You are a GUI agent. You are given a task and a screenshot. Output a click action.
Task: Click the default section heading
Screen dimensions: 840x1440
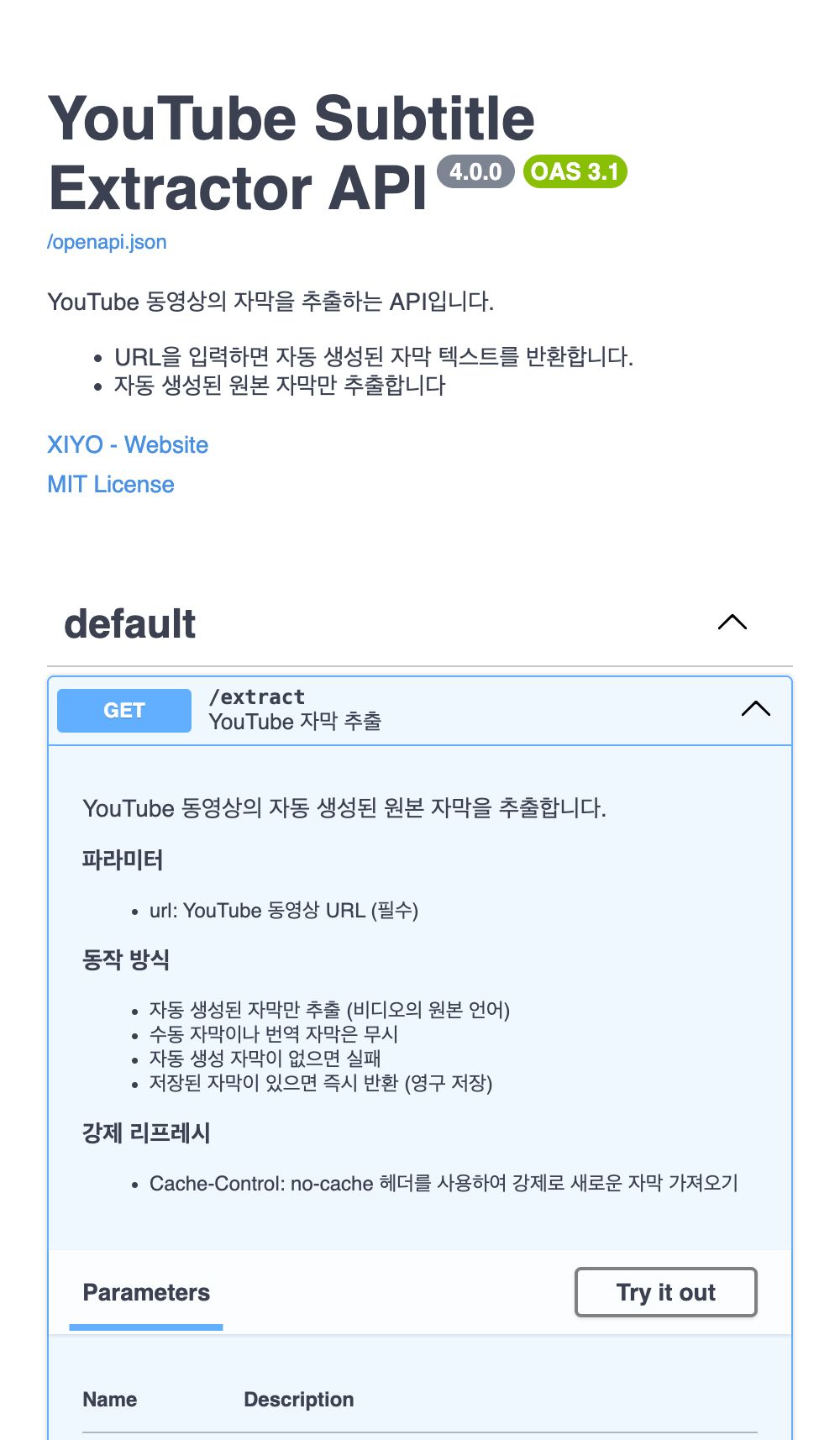click(x=130, y=623)
